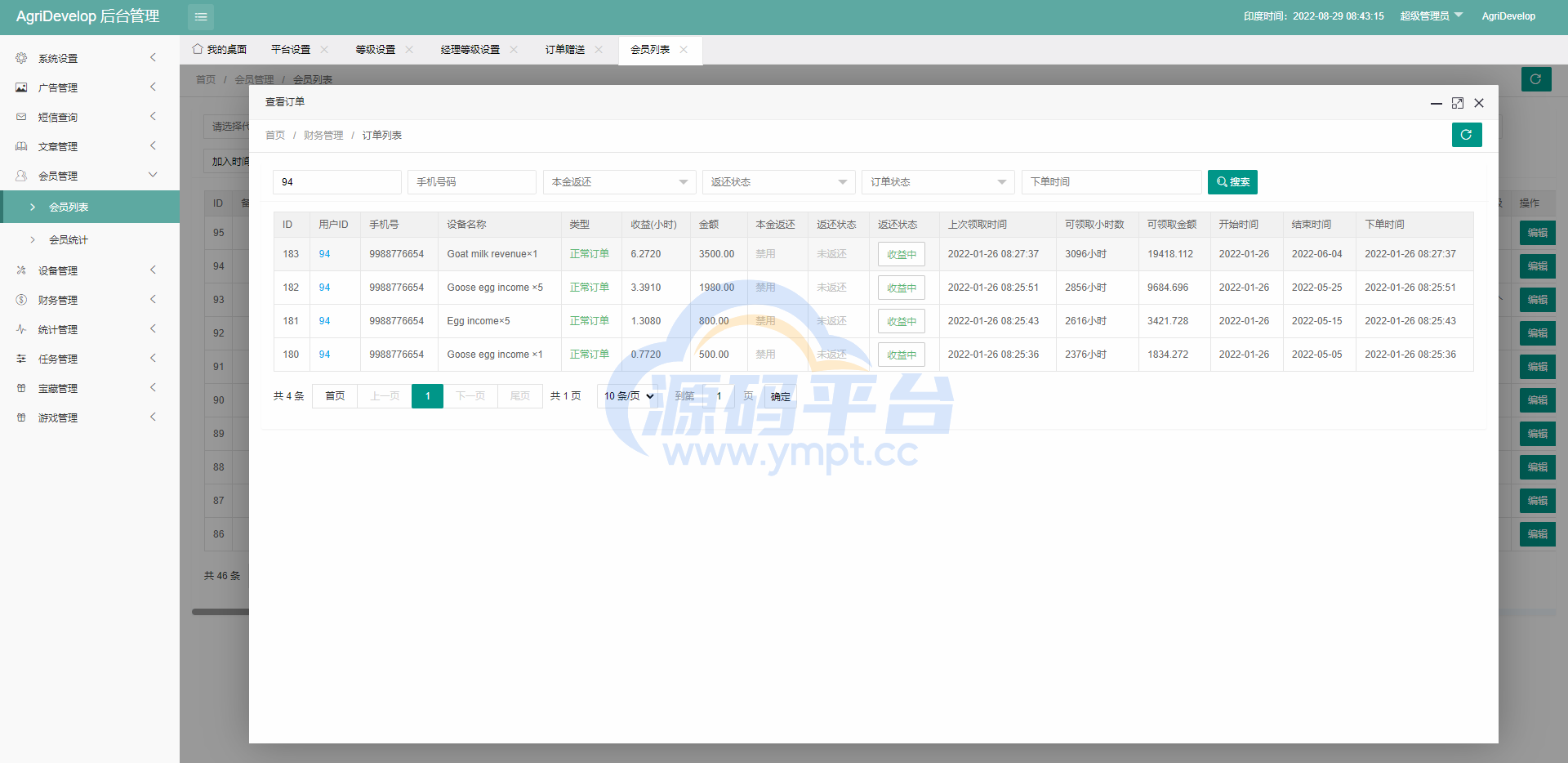This screenshot has height=763, width=1568.
Task: Close the 查看订单 dialog
Action: (1479, 103)
